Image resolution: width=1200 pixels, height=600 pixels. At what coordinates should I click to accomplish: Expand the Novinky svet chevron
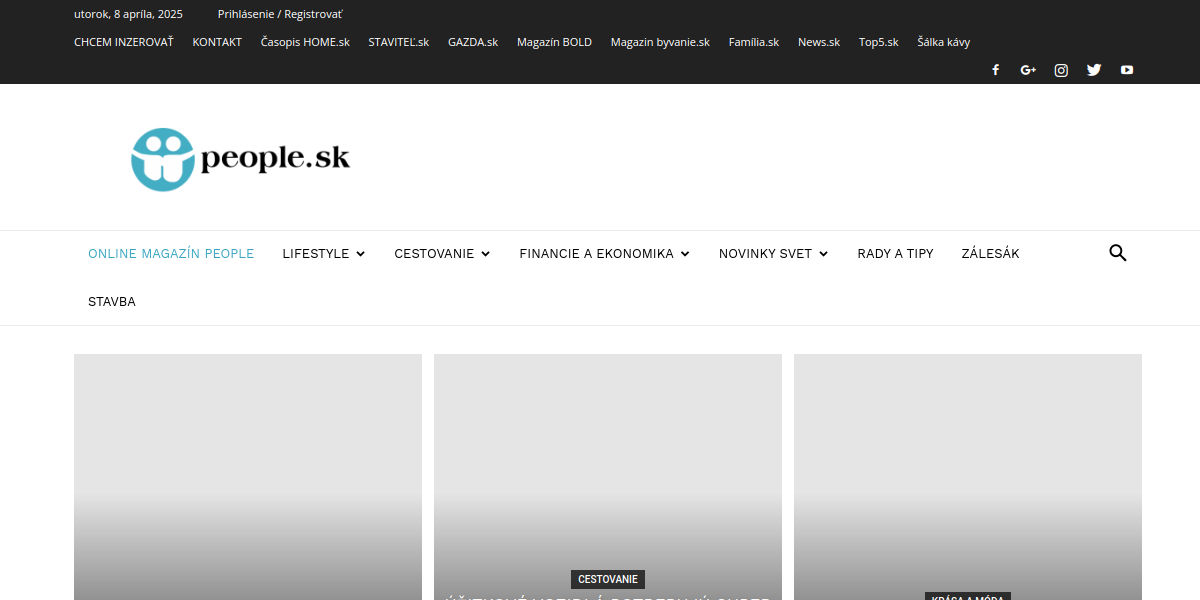823,254
